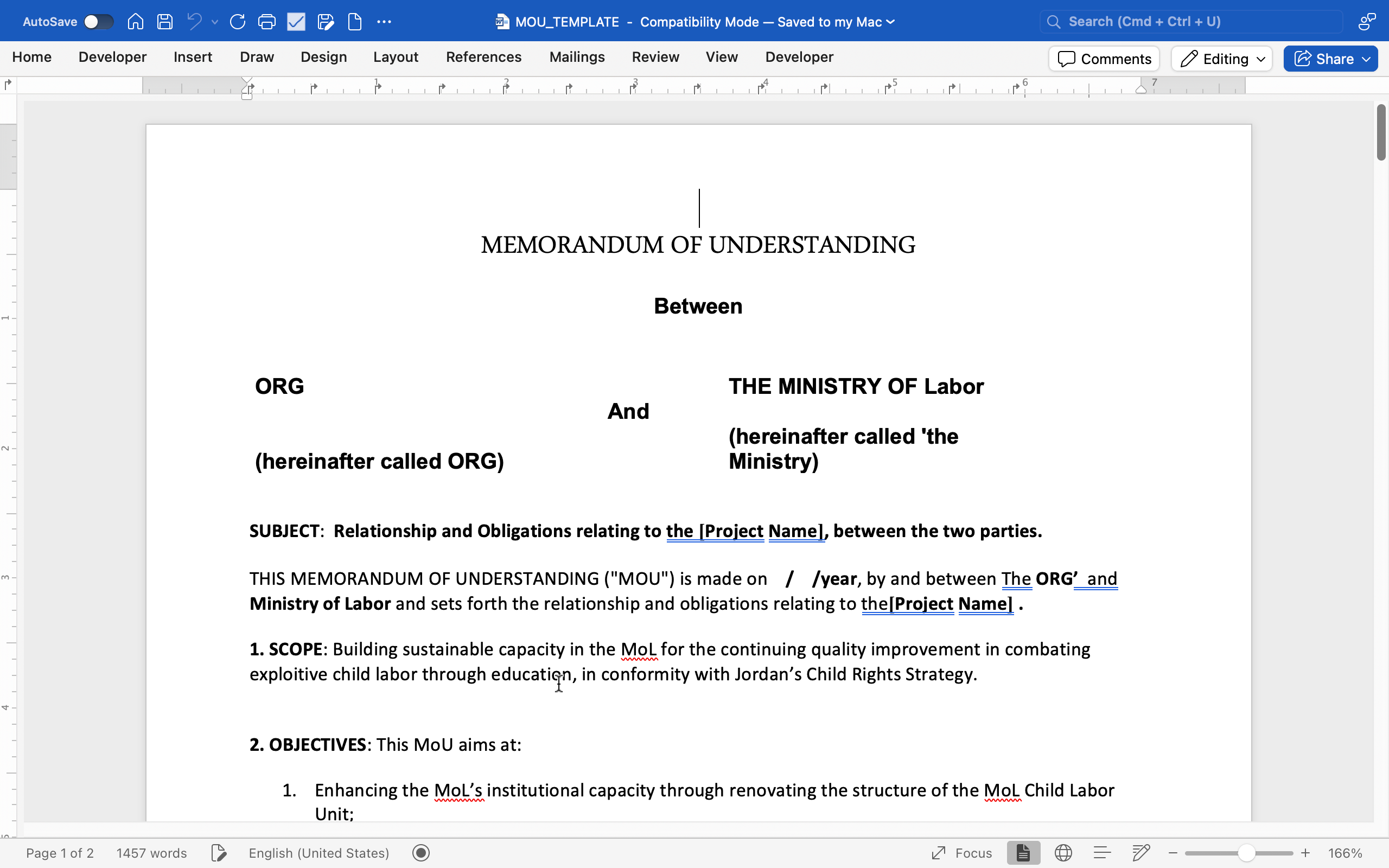
Task: Click the Print icon in quick toolbar
Action: tap(266, 22)
